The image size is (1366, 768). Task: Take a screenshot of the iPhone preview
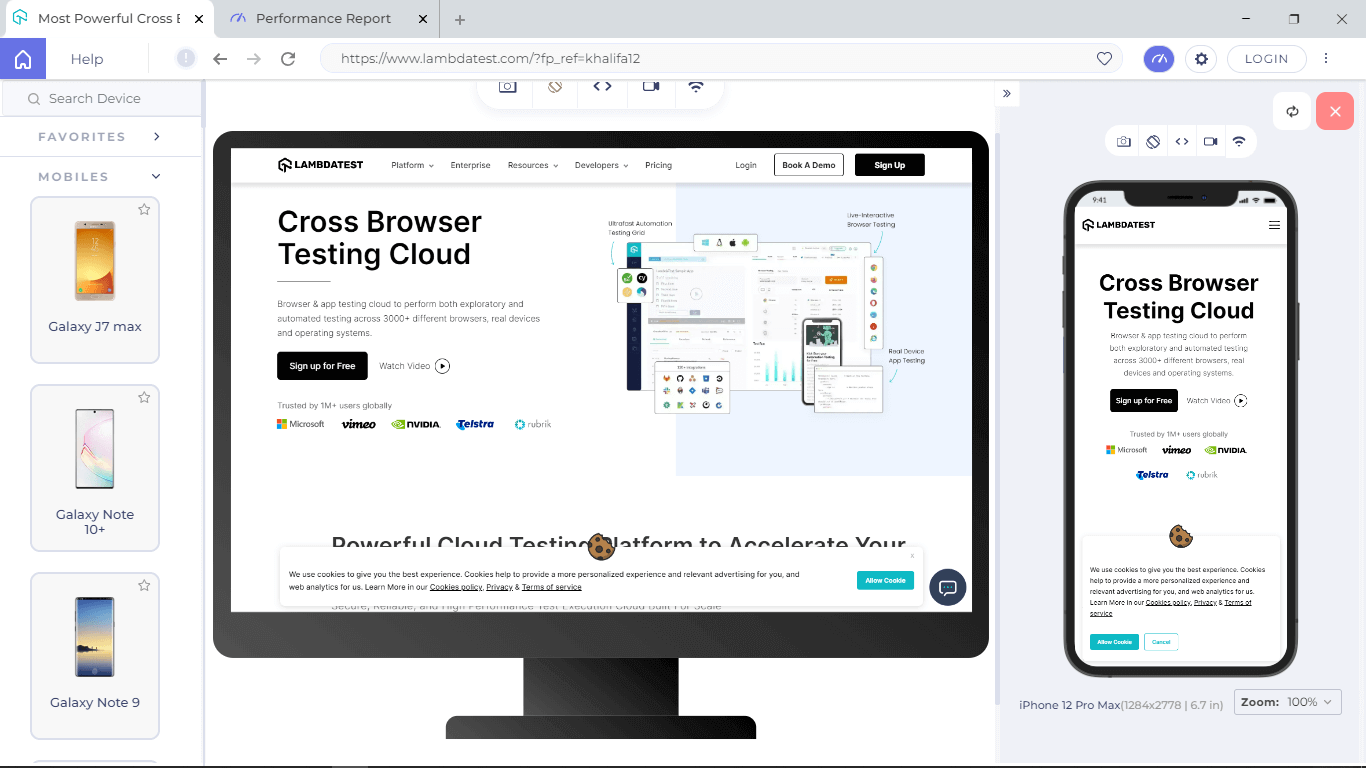(x=1124, y=142)
